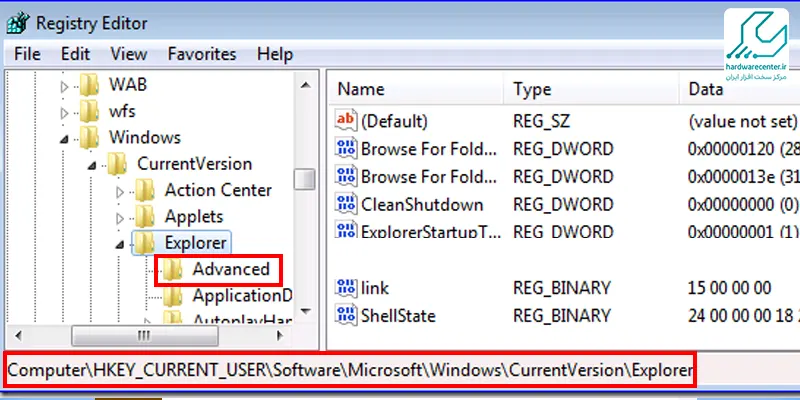Select the (Default) value name
The image size is (800, 400).
[394, 121]
